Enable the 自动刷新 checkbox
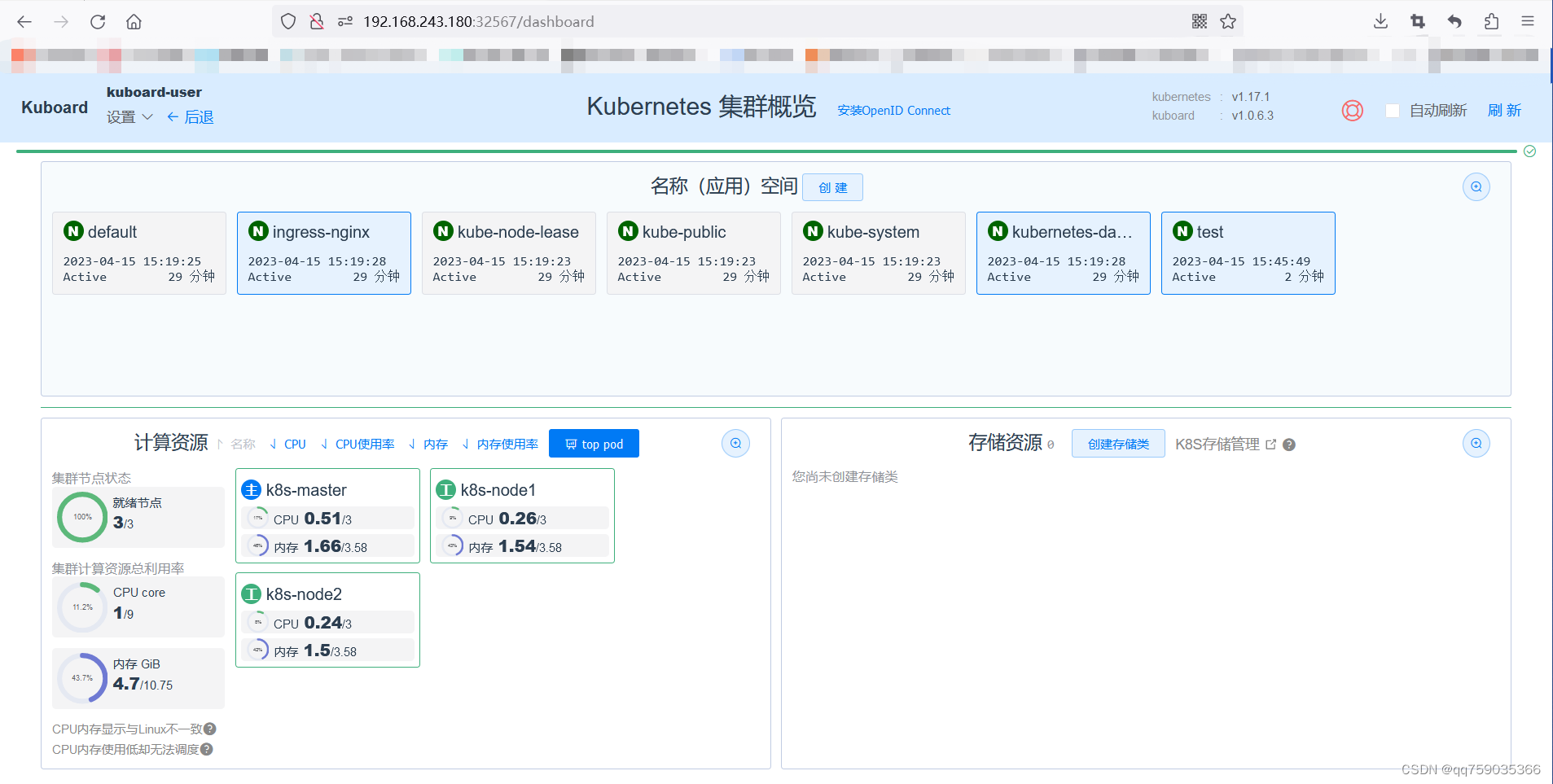Image resolution: width=1553 pixels, height=784 pixels. [1393, 111]
